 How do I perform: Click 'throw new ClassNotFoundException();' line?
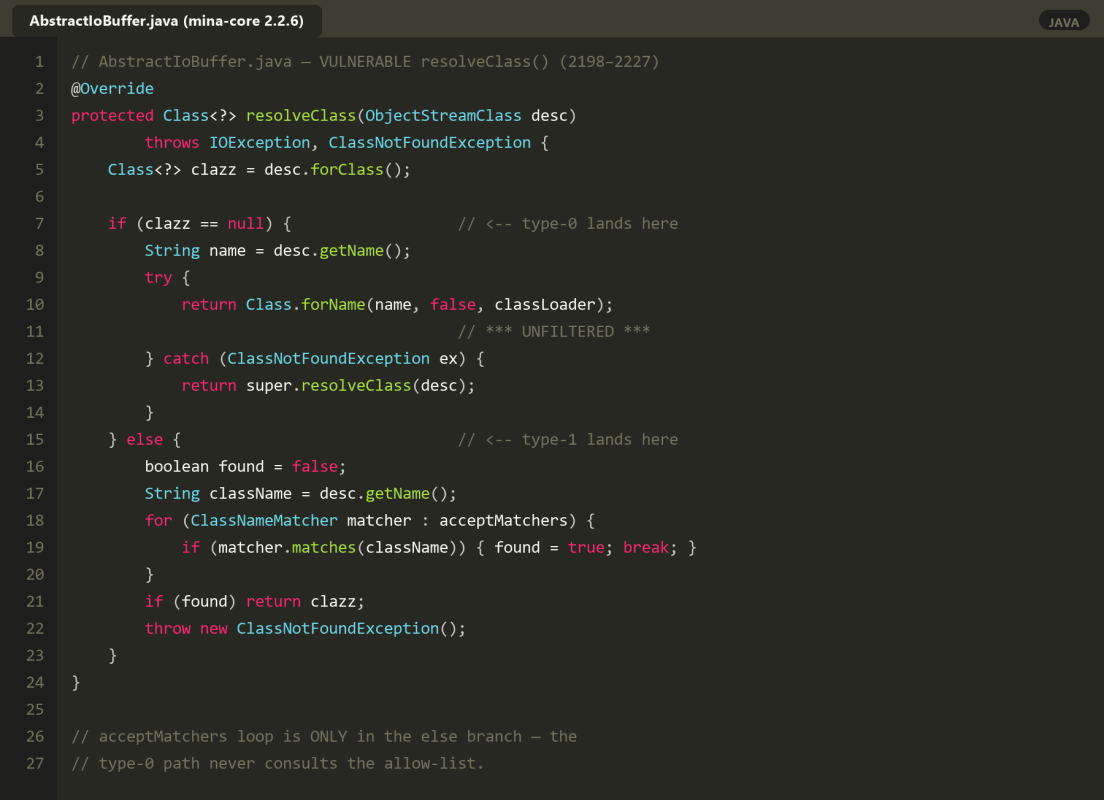[305, 629]
